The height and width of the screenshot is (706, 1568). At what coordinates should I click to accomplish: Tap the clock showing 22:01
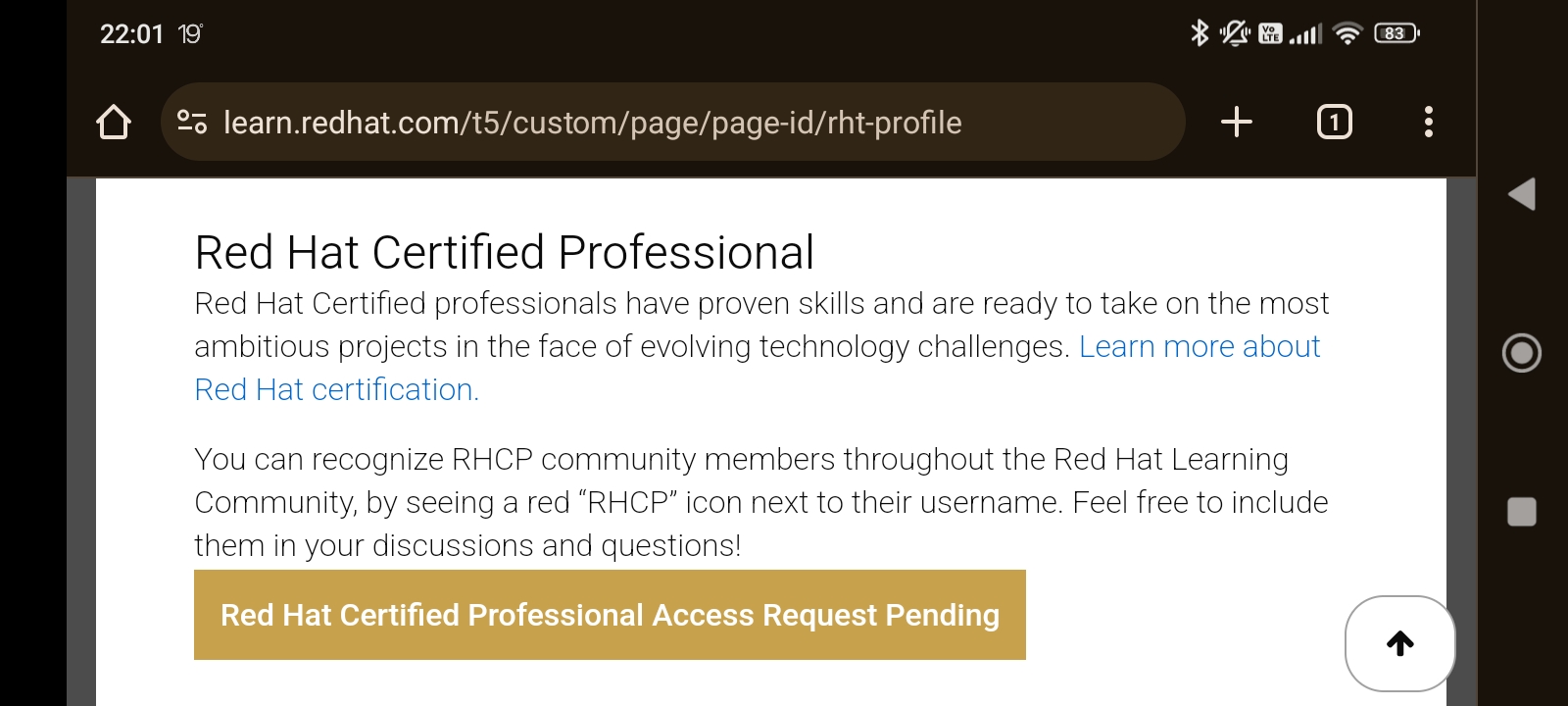point(131,34)
